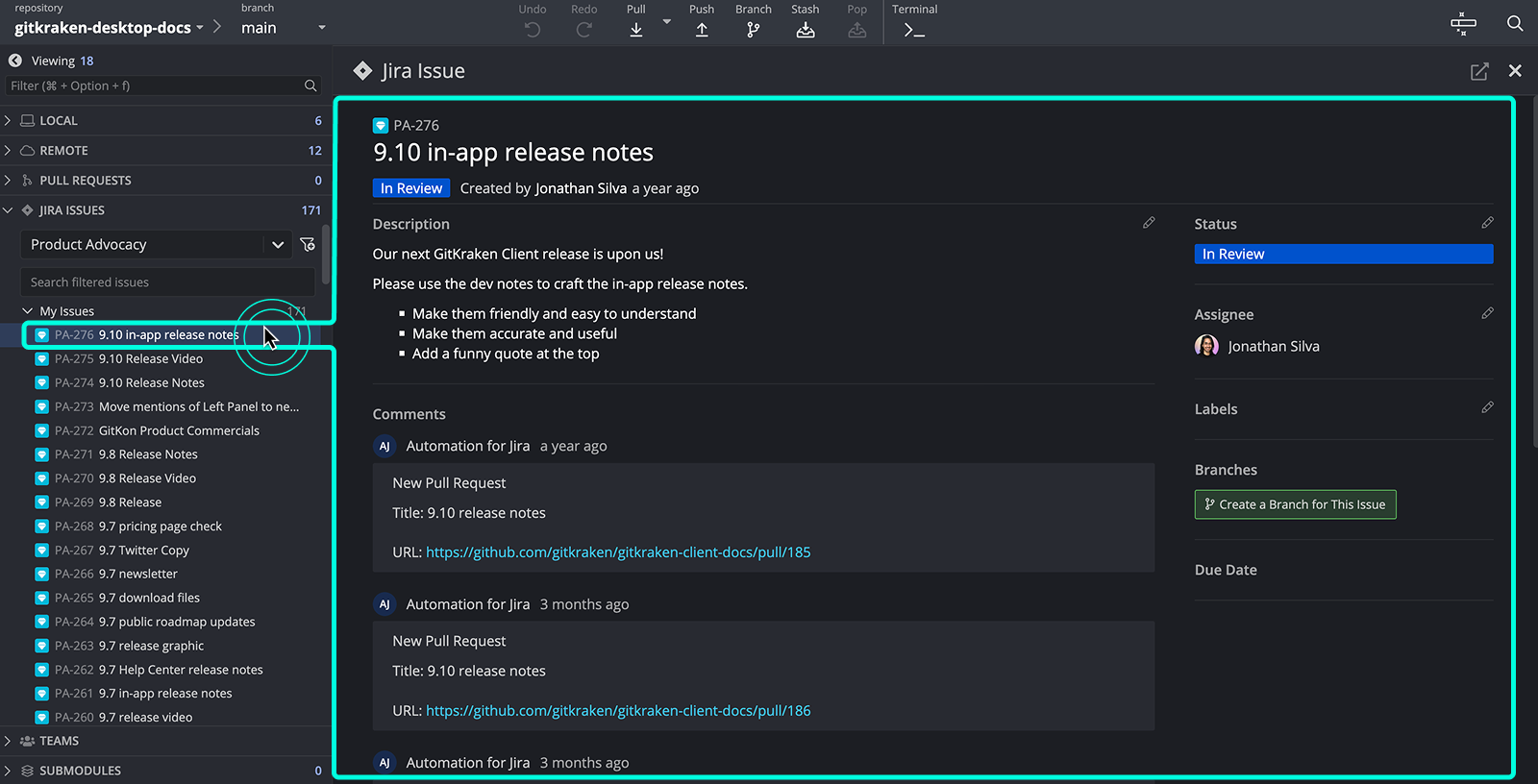The height and width of the screenshot is (784, 1538).
Task: Click the filter search magnifier icon
Action: 310,86
